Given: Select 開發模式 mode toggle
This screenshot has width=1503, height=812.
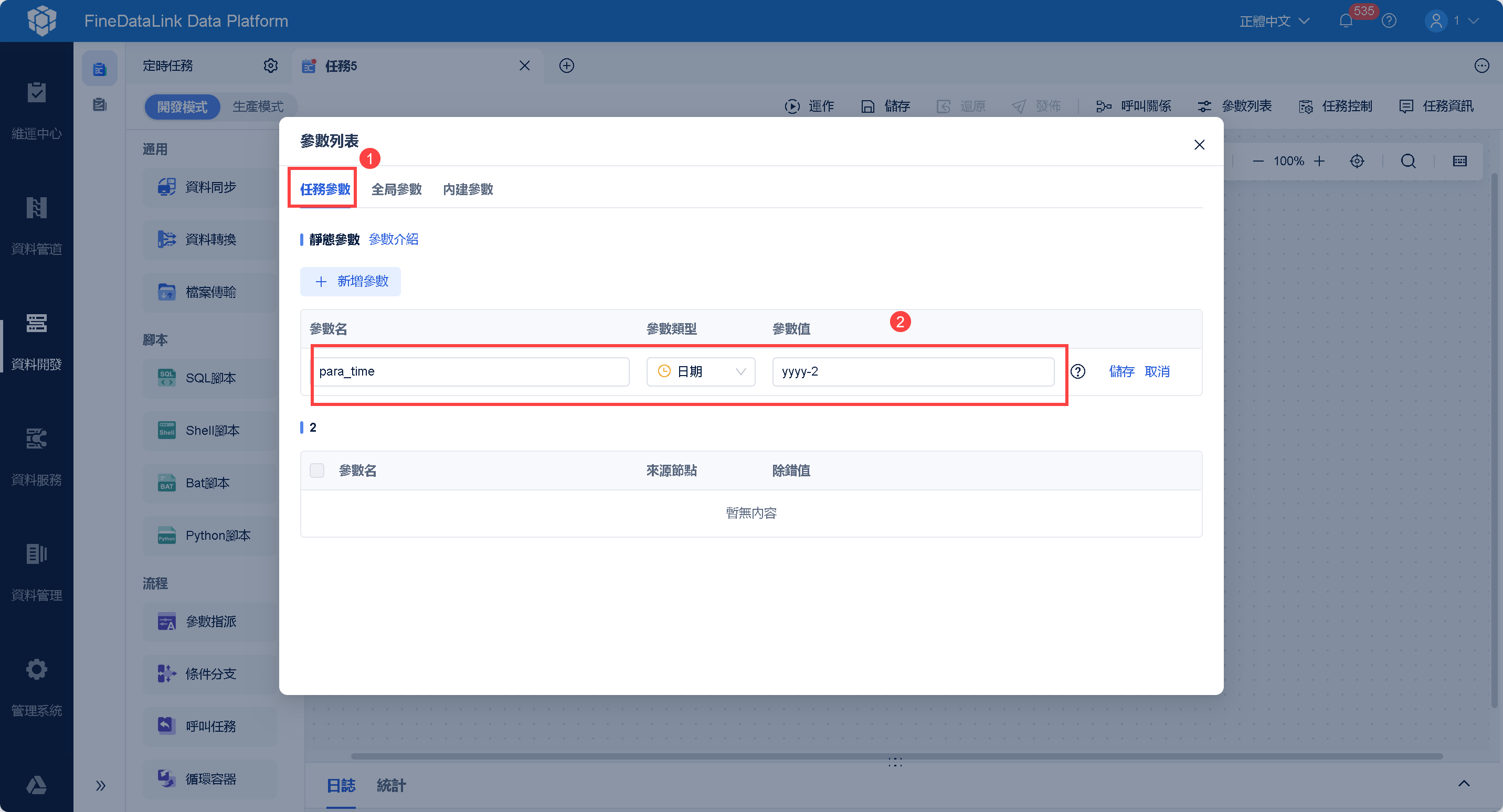Looking at the screenshot, I should [x=182, y=107].
